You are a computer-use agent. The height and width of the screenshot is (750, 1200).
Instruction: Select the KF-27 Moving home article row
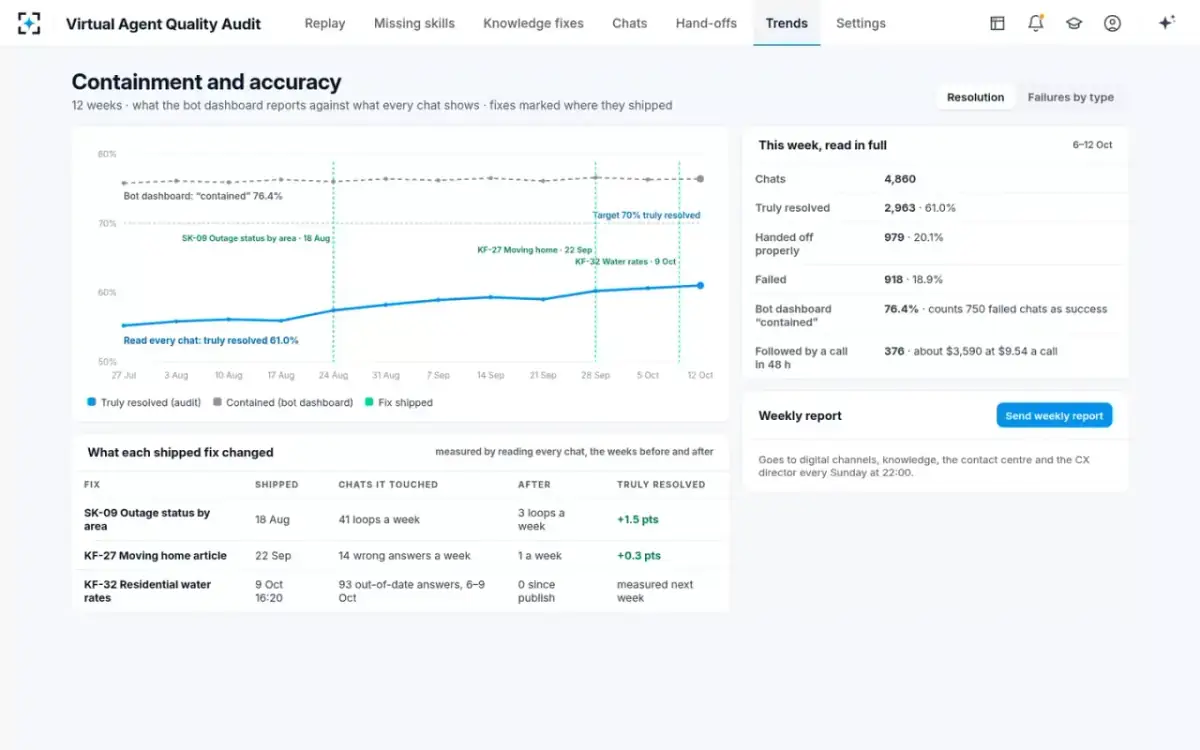pos(400,555)
